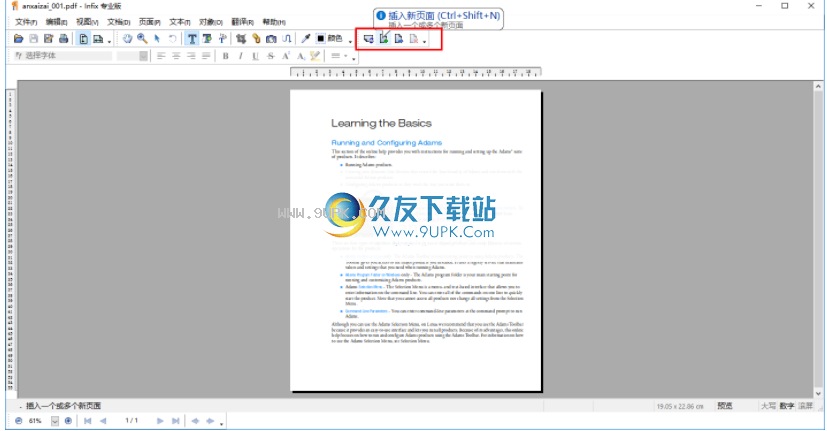Select the Zoom magnifier tool
Image resolution: width=827 pixels, height=431 pixels.
(x=142, y=39)
